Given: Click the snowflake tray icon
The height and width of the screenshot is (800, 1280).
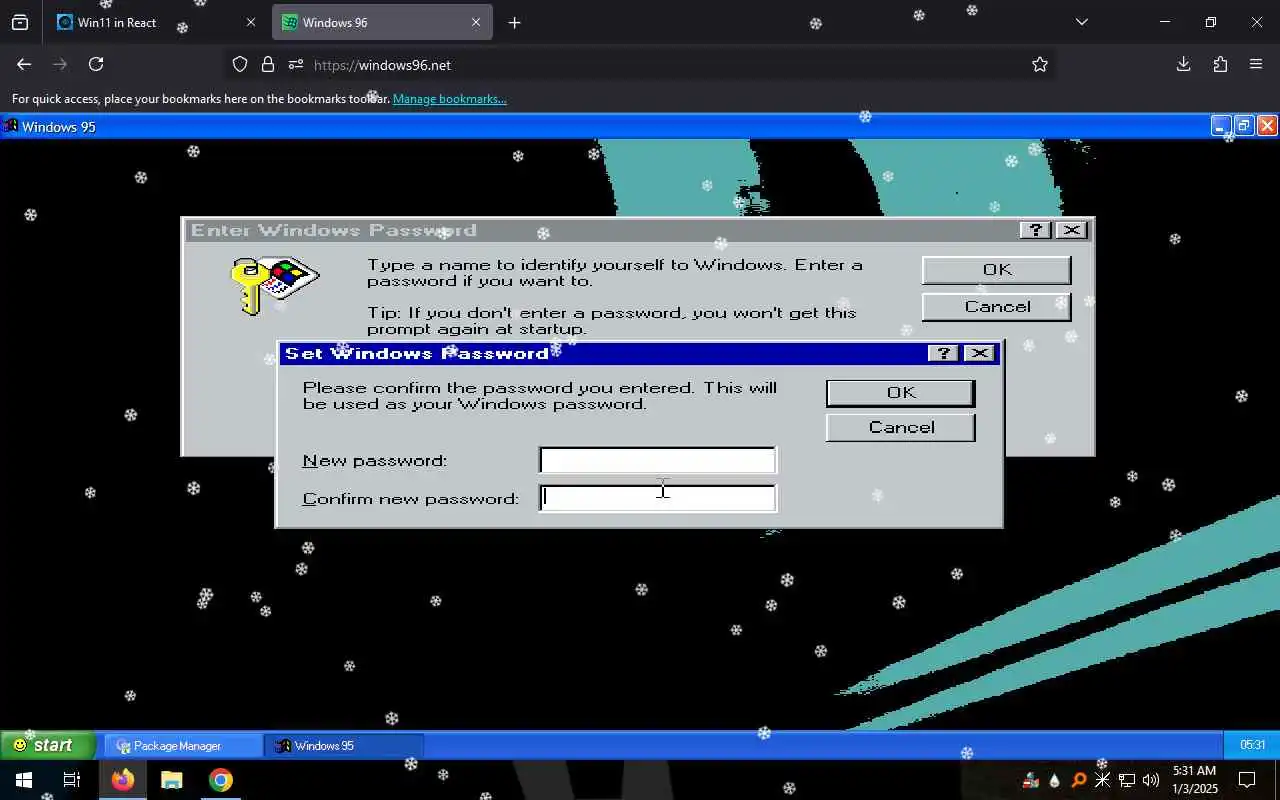Looking at the screenshot, I should pos(1102,780).
